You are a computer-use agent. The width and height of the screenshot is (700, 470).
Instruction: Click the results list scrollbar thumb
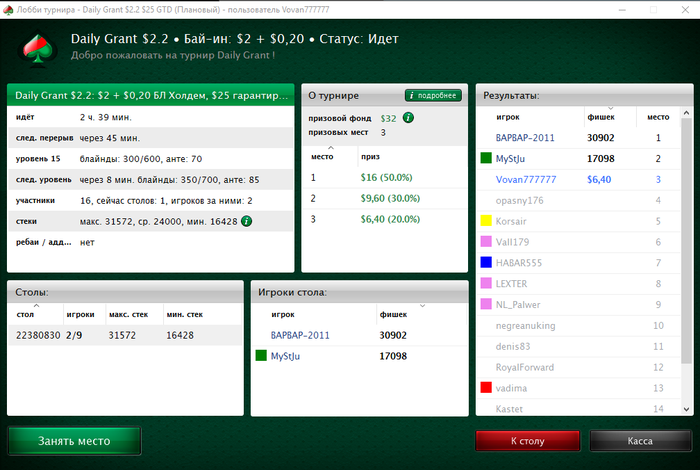tap(686, 241)
